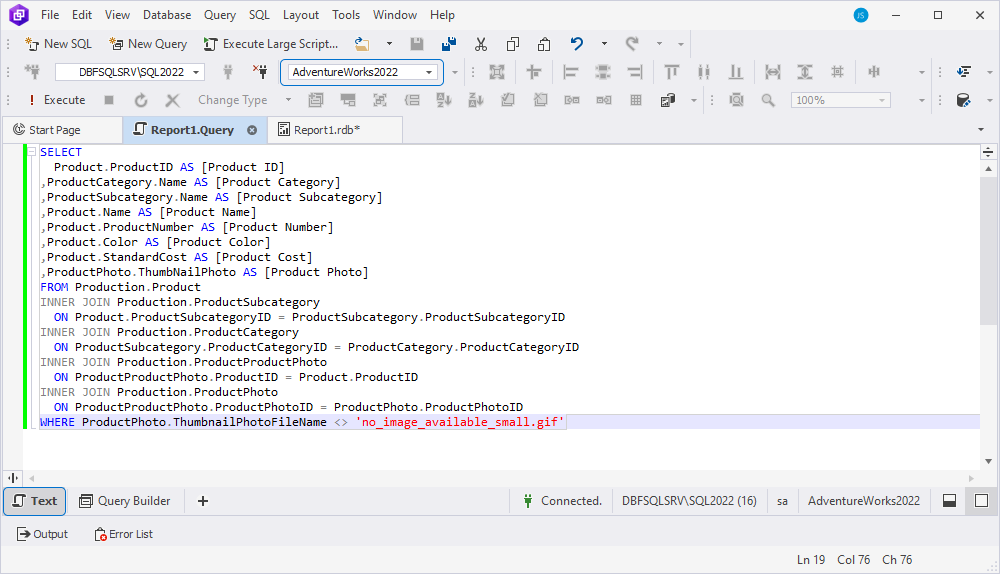Click the Save All icon

(x=449, y=44)
